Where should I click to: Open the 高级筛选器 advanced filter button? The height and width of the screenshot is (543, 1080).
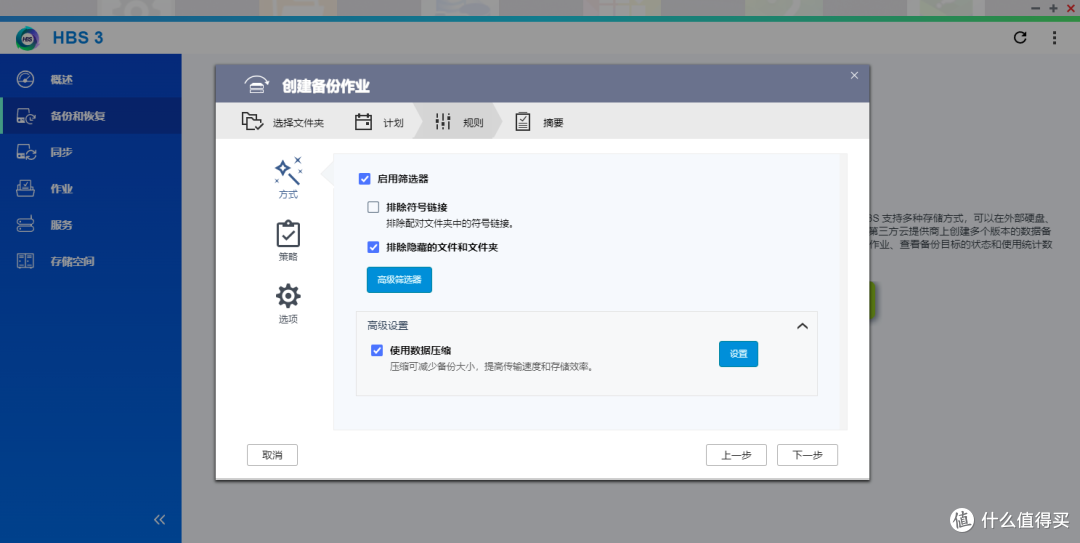[x=399, y=280]
